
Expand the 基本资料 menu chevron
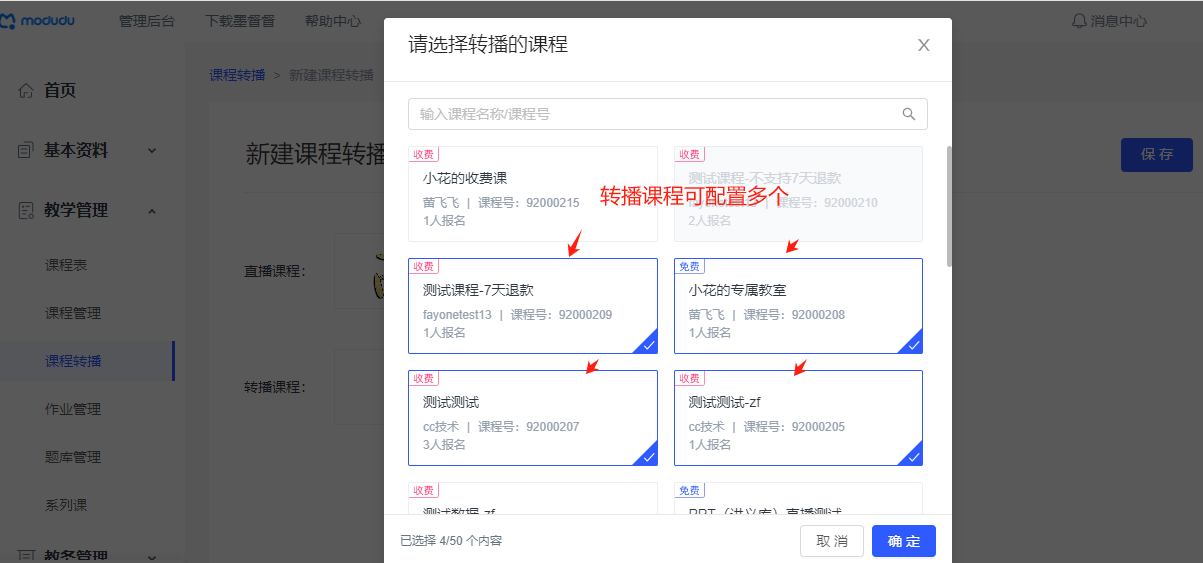(152, 151)
